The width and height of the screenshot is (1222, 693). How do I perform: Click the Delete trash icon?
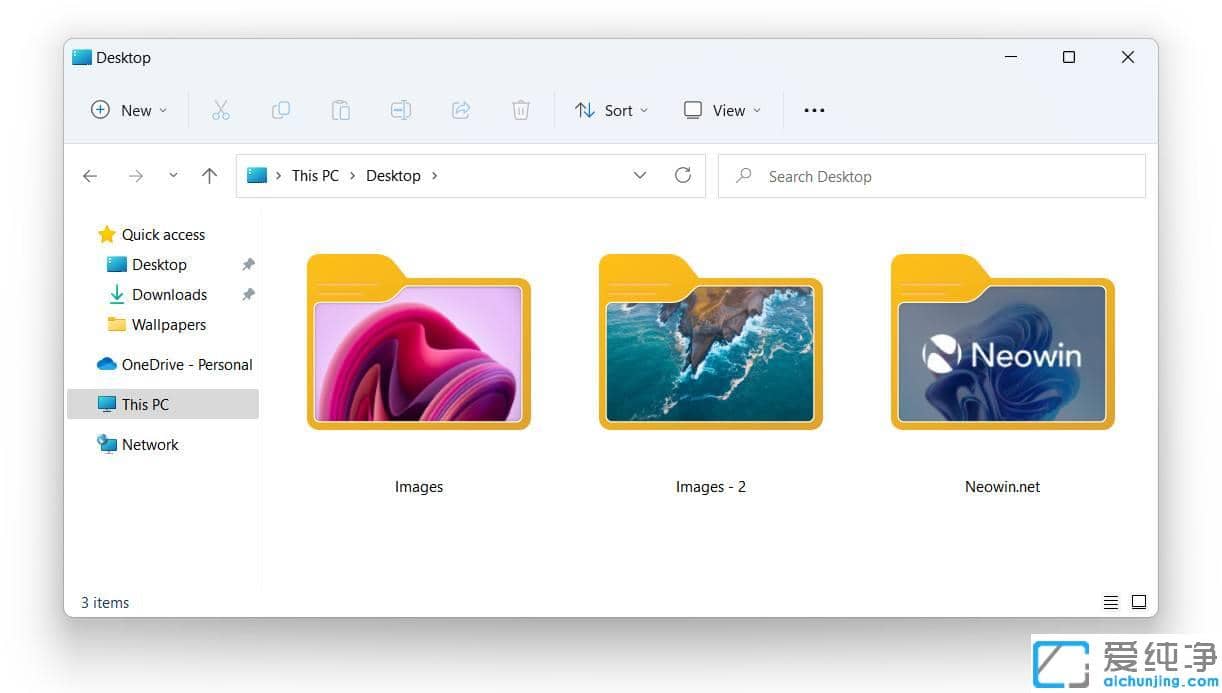point(521,110)
